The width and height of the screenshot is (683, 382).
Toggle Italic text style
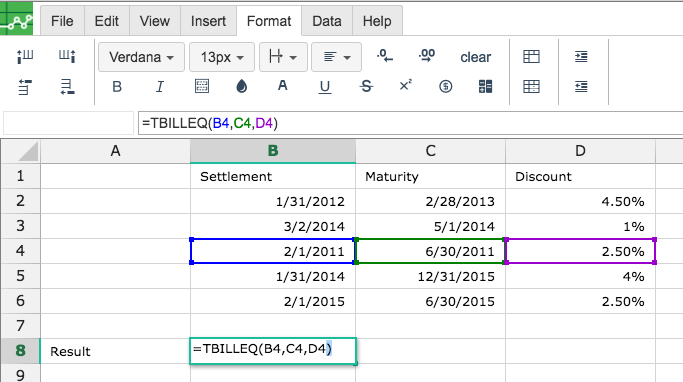[160, 87]
